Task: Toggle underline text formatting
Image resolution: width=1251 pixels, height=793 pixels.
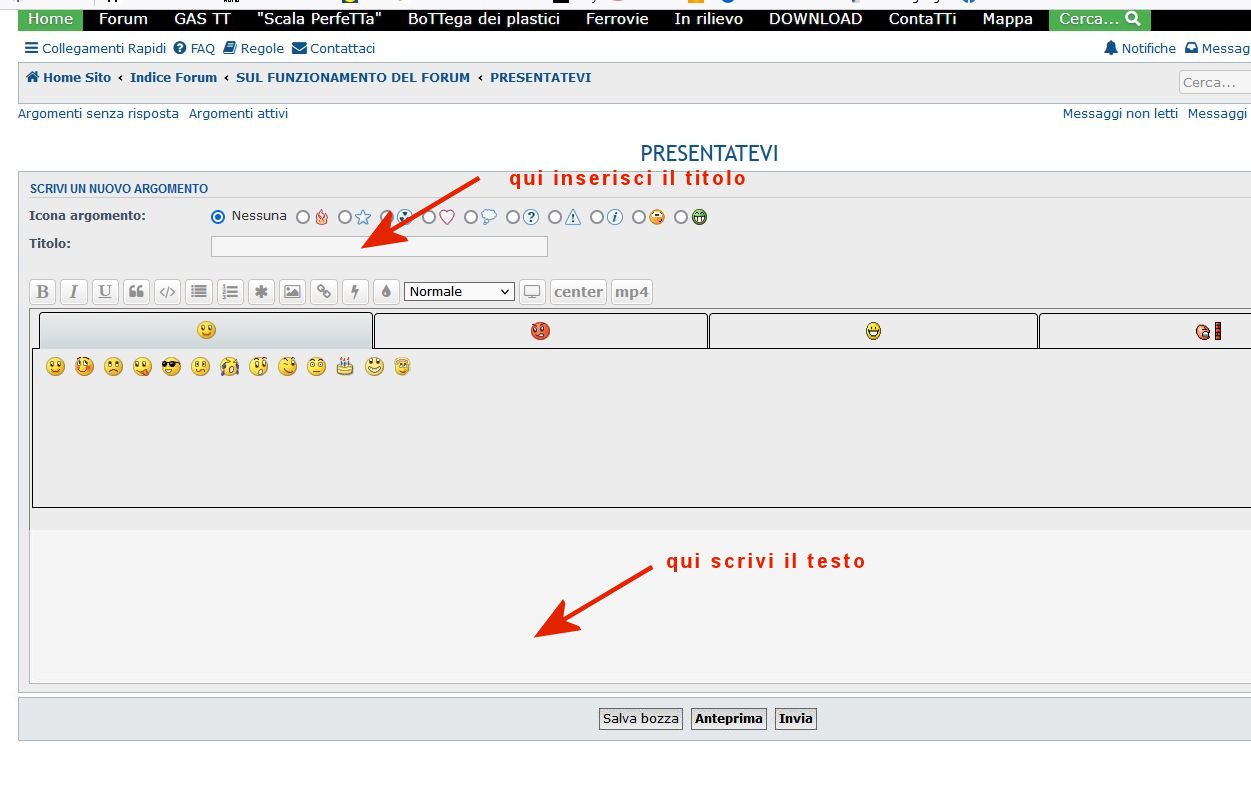Action: pos(104,292)
